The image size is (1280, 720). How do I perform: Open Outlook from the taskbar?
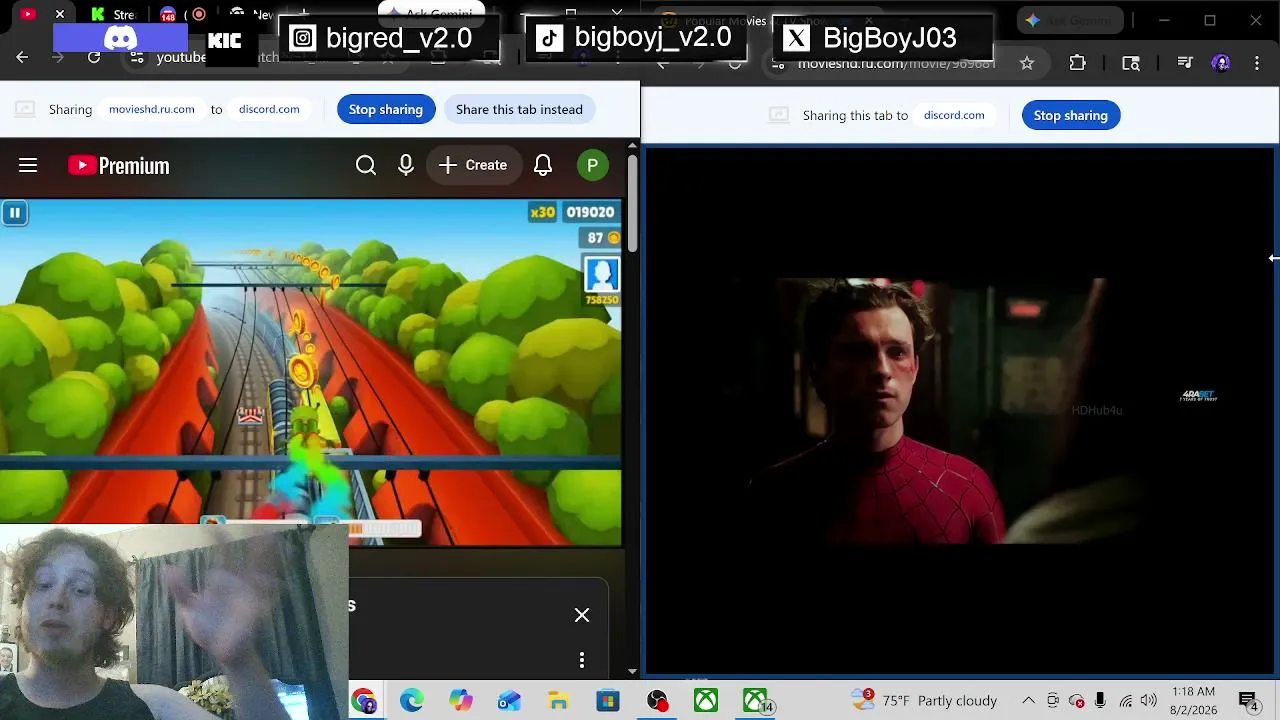pyautogui.click(x=510, y=701)
